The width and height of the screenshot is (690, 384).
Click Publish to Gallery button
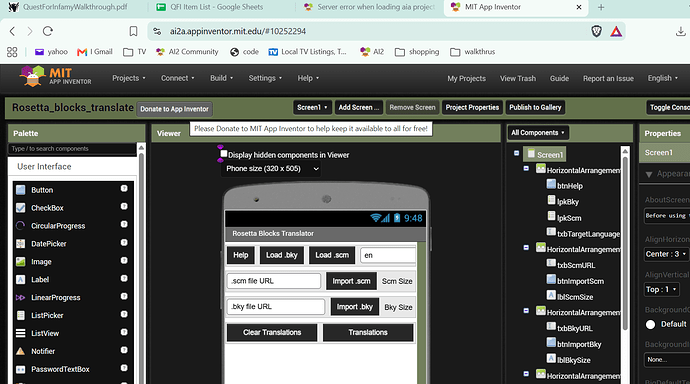point(535,107)
